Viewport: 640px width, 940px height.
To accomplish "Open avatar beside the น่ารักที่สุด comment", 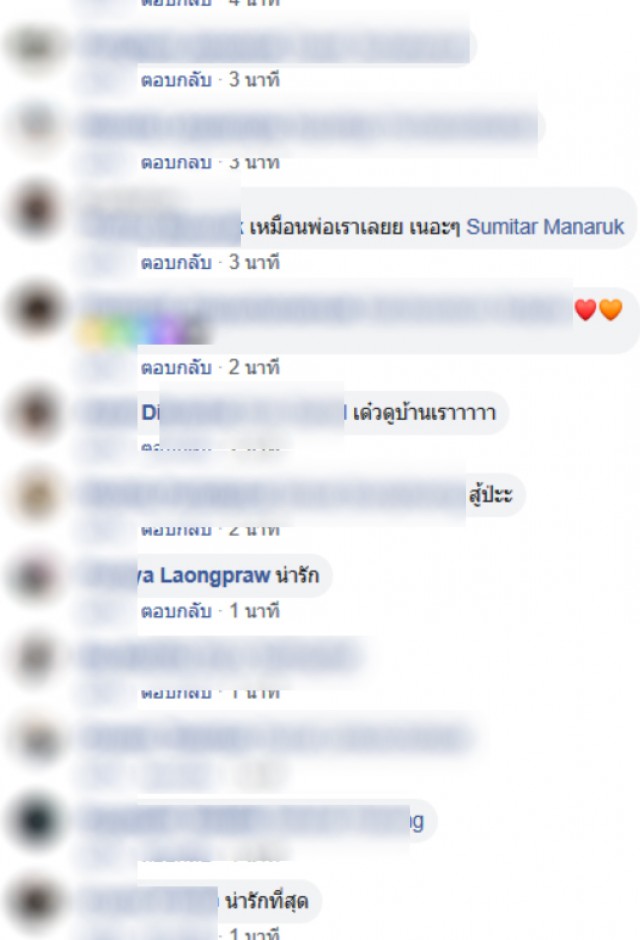I will (x=35, y=902).
